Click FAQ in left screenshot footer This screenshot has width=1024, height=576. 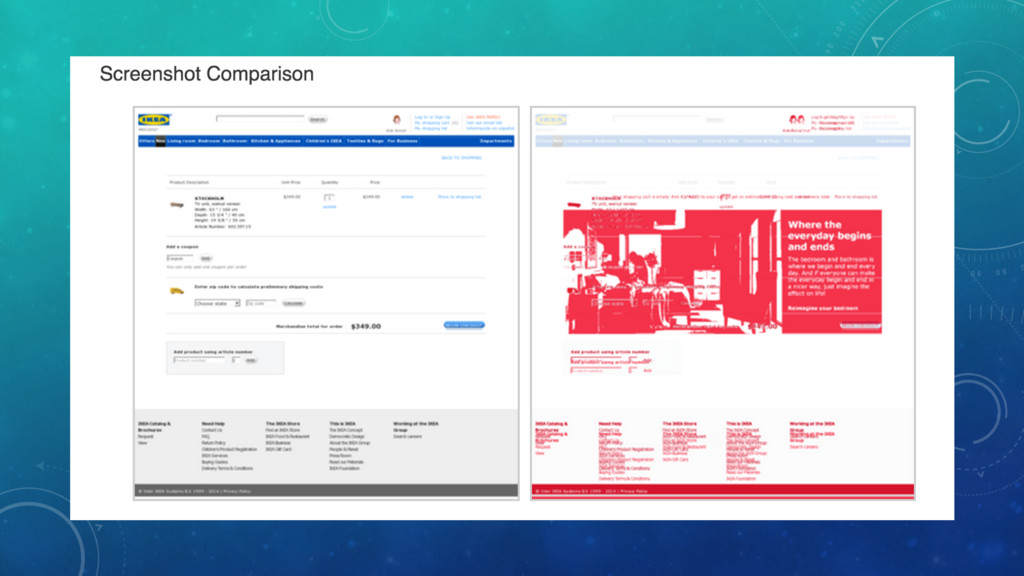click(x=205, y=437)
